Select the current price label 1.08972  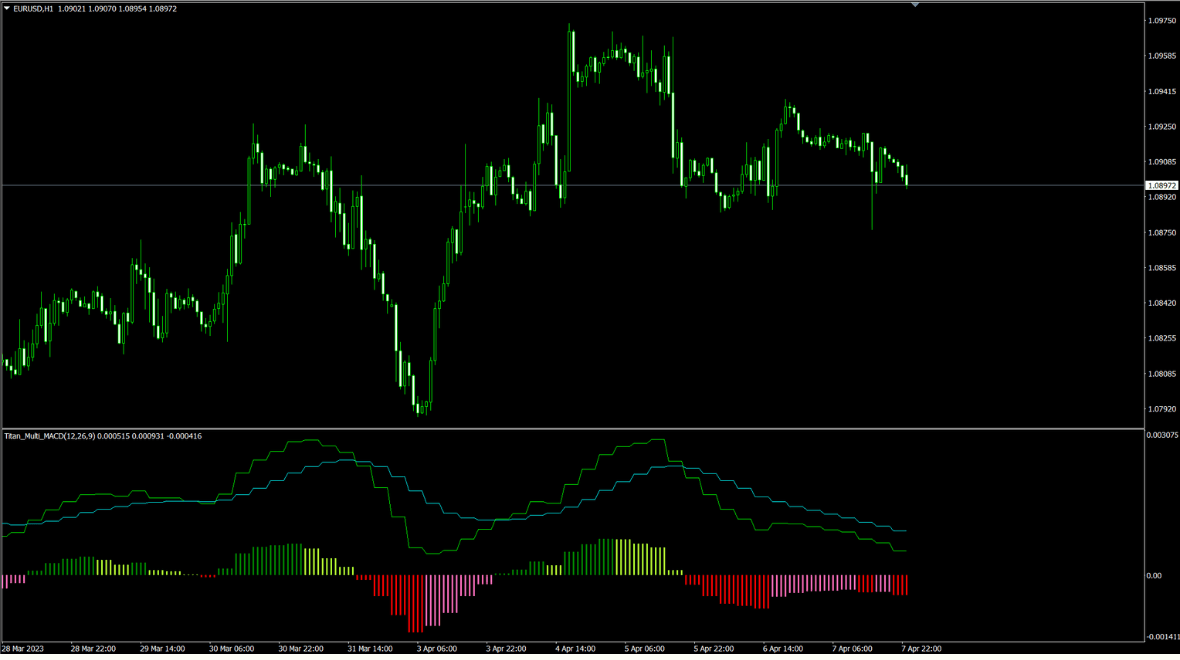point(1161,186)
